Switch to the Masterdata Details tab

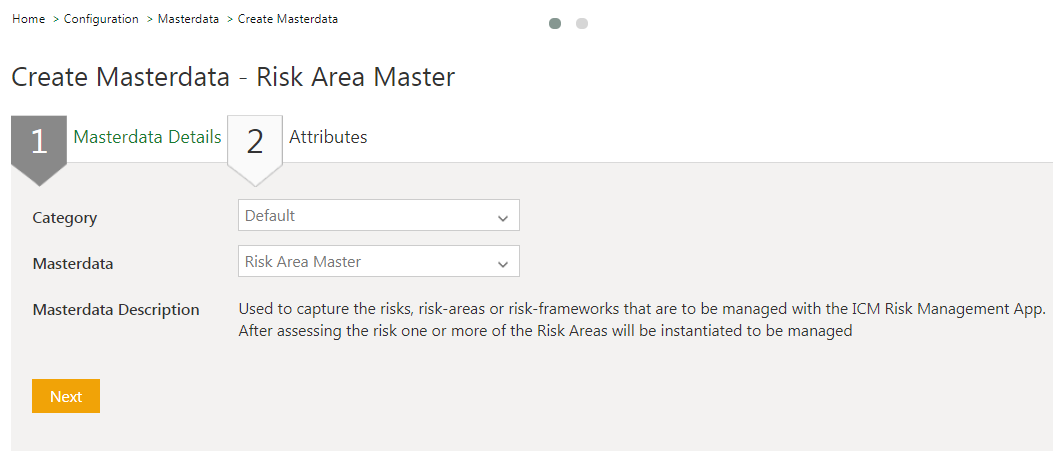point(147,137)
